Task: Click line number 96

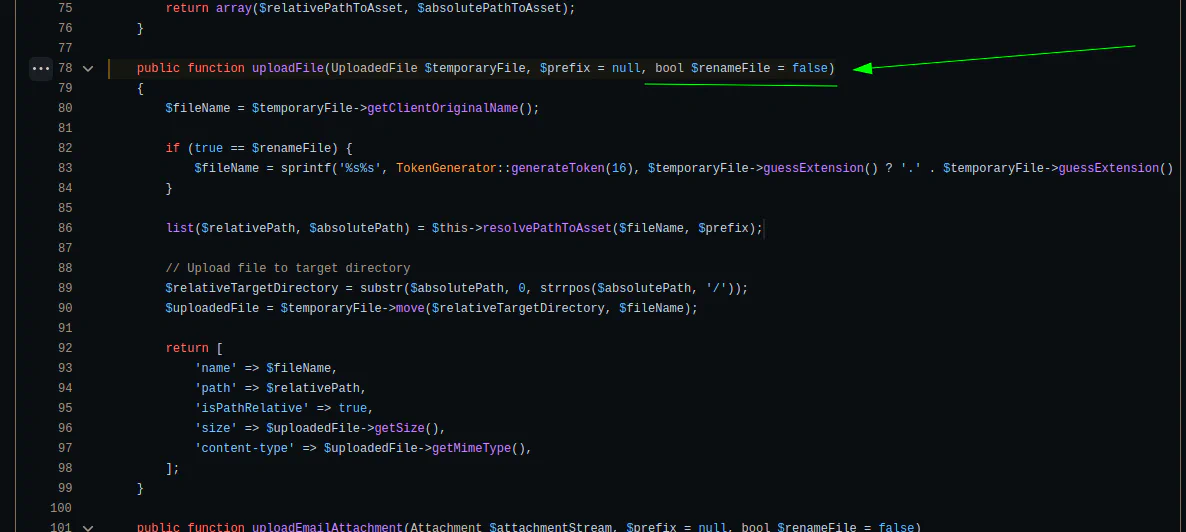Action: point(65,428)
